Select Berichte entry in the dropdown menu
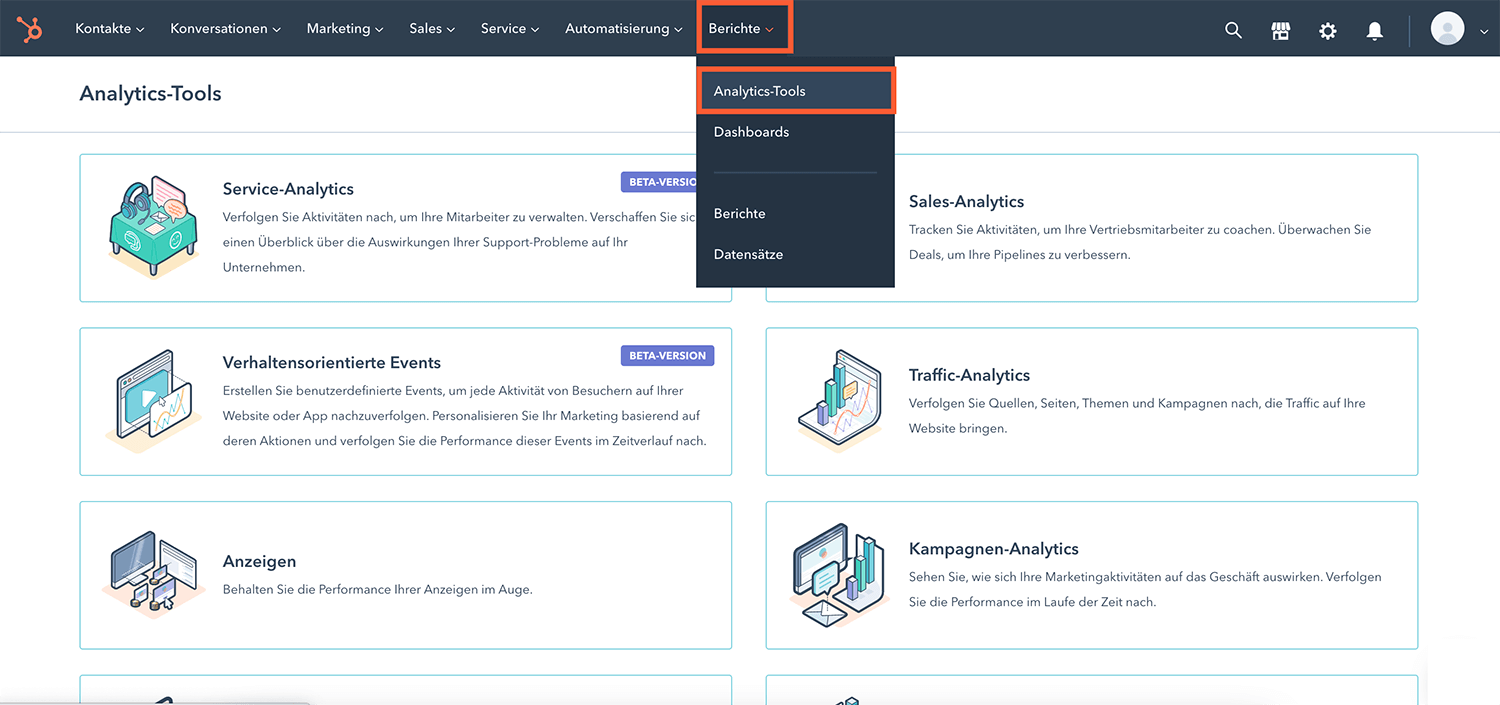The image size is (1500, 705). (x=795, y=214)
